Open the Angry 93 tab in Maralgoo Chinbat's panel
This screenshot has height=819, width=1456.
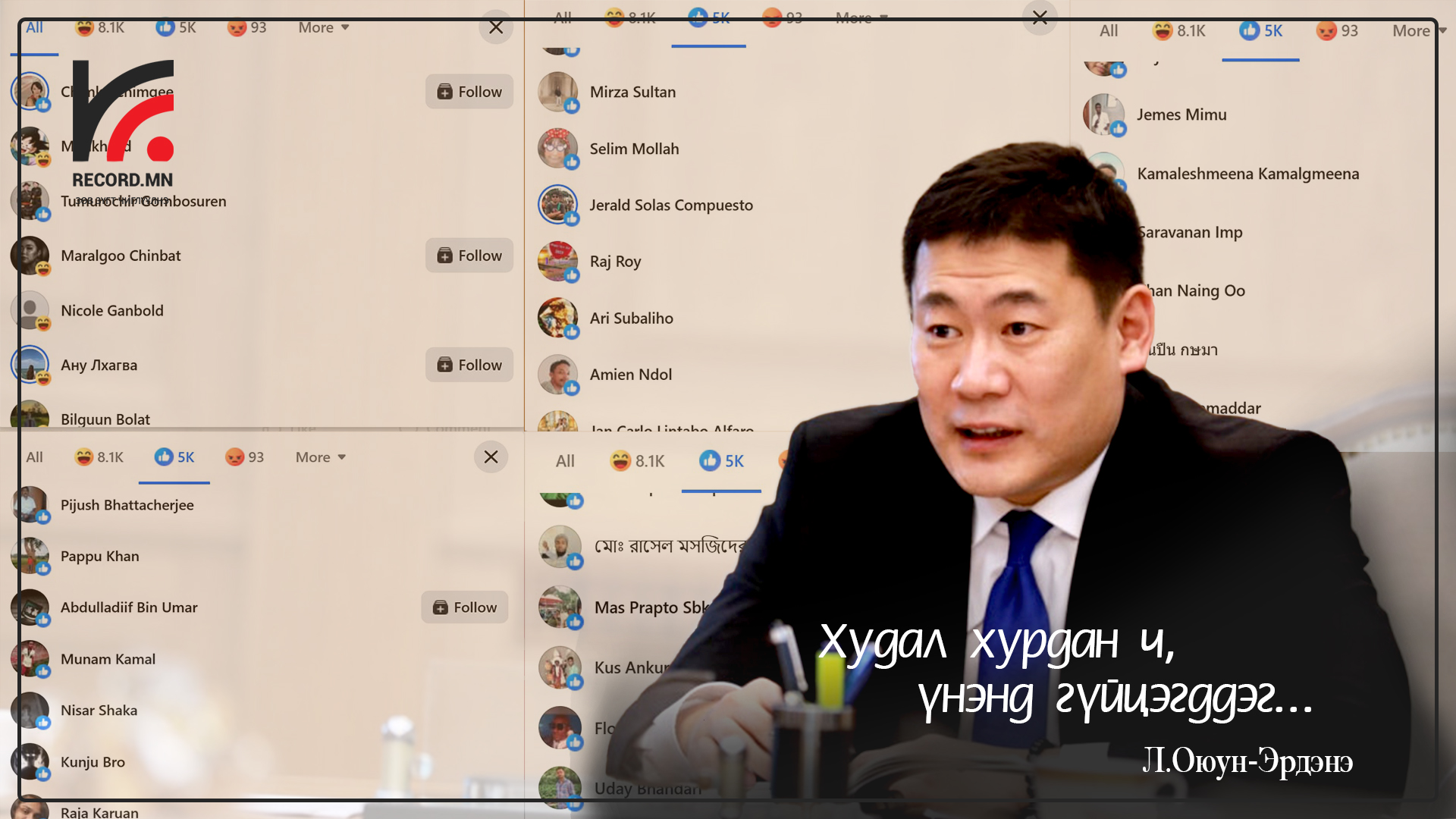tap(246, 27)
